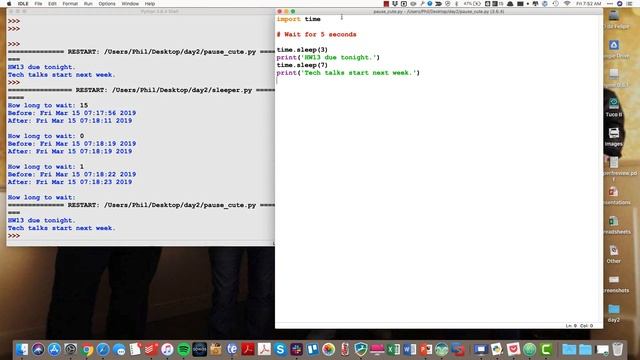Viewport: 640px width, 360px height.
Task: Open the Apple menu
Action: (x=9, y=4)
